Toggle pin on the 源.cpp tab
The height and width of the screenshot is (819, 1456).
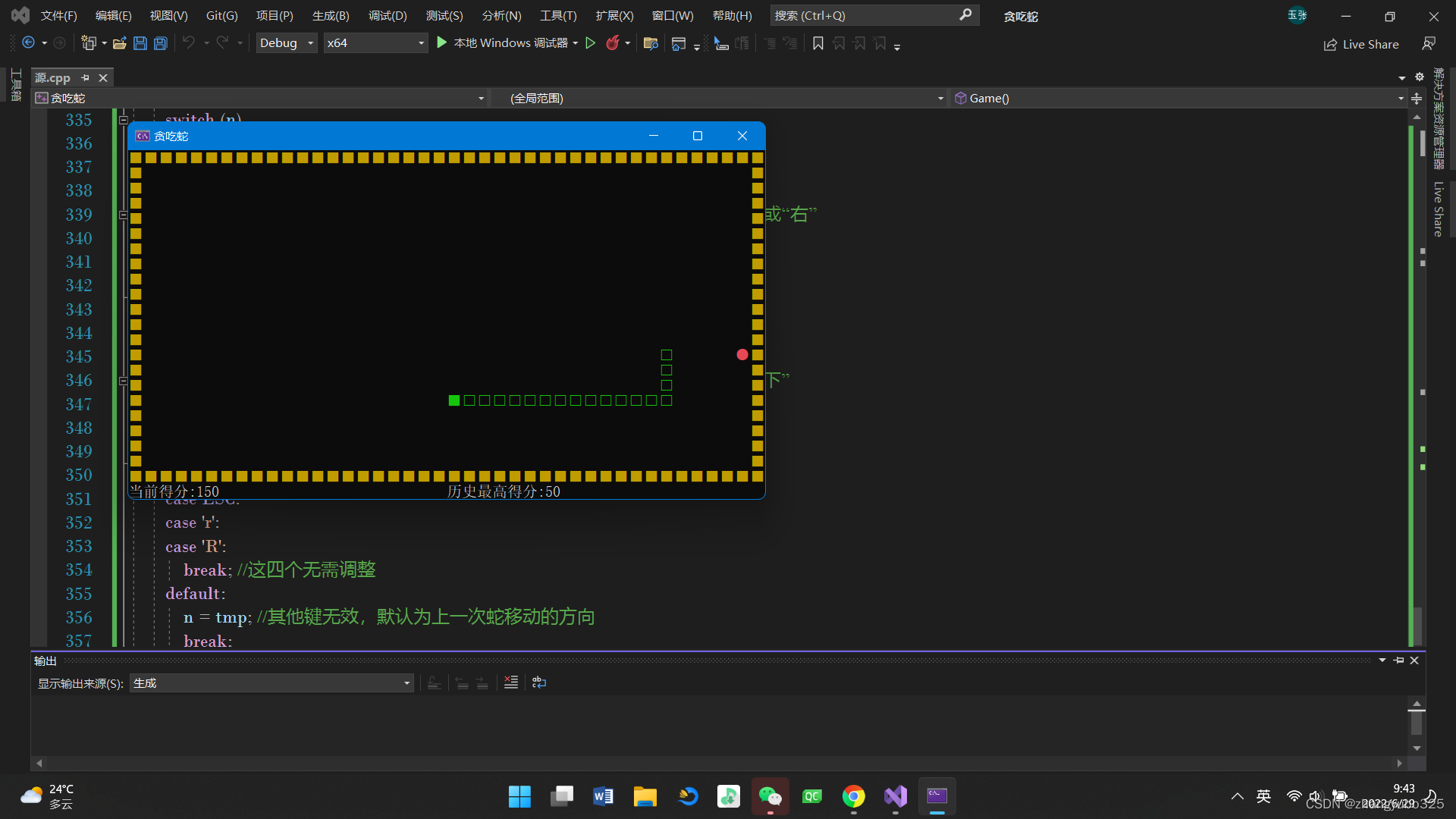point(86,77)
